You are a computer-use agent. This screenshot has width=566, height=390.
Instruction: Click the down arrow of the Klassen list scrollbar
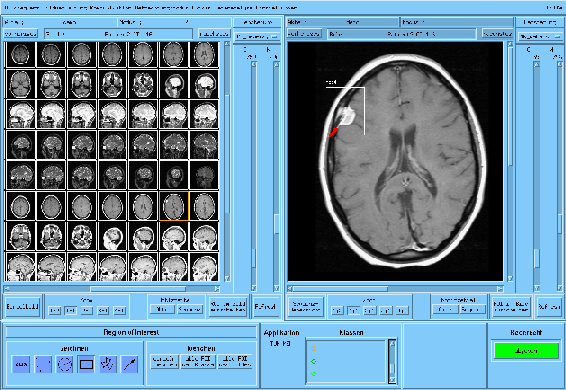click(392, 380)
